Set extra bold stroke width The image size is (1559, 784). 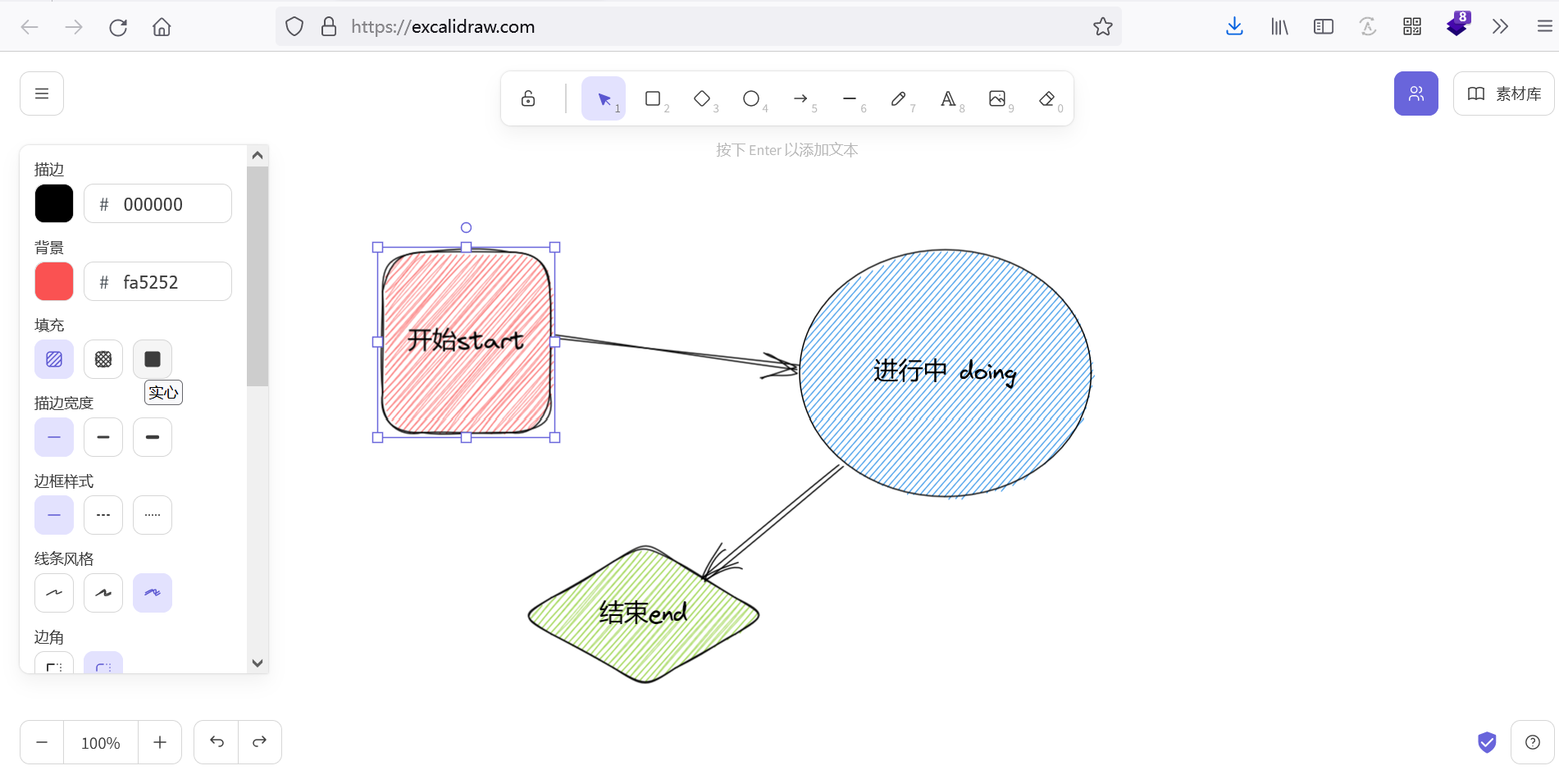tap(153, 437)
